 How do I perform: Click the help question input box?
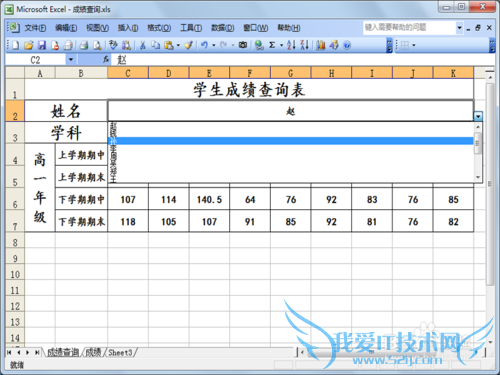point(409,28)
